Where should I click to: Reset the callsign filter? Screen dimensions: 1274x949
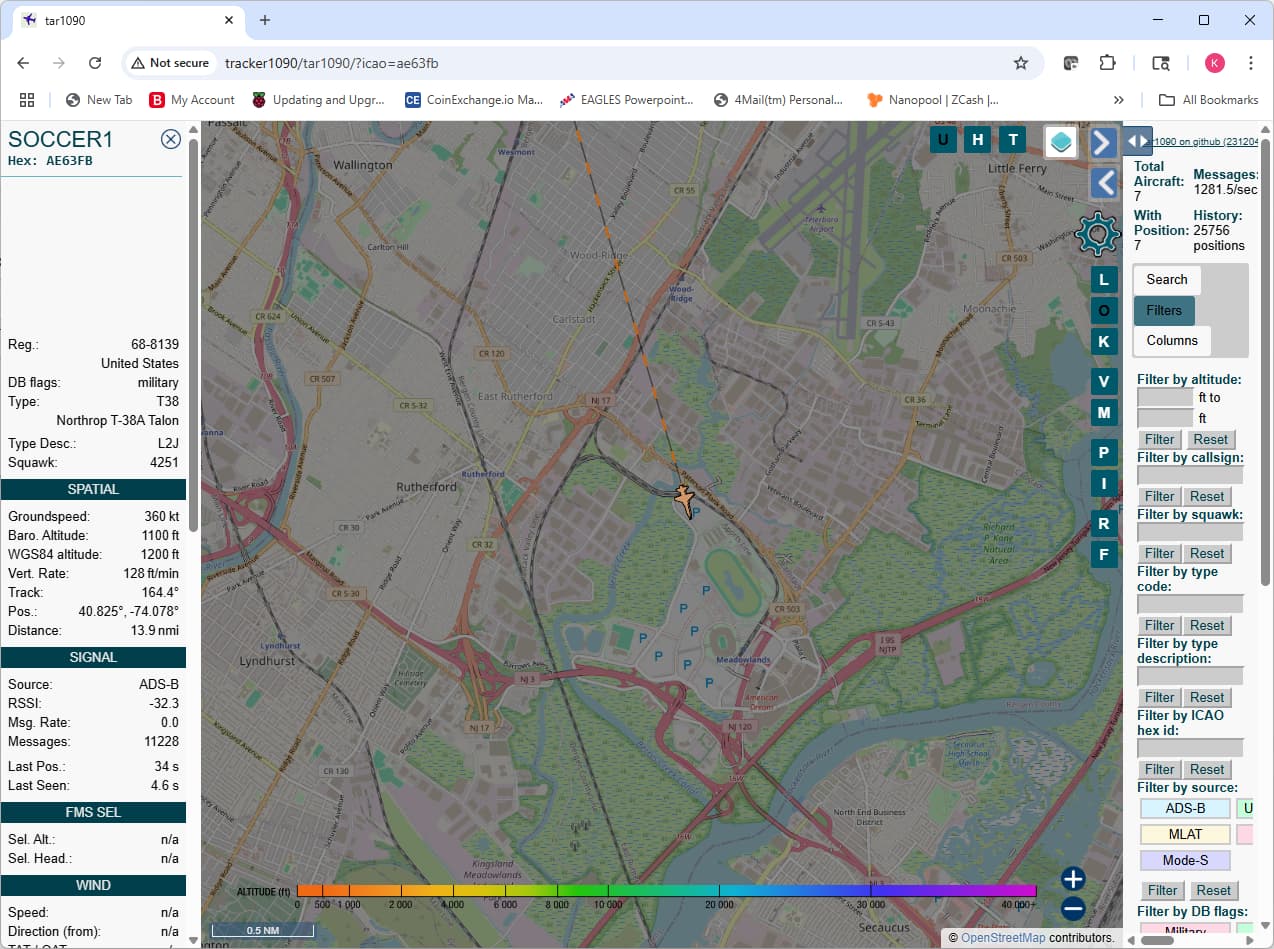click(x=1207, y=497)
